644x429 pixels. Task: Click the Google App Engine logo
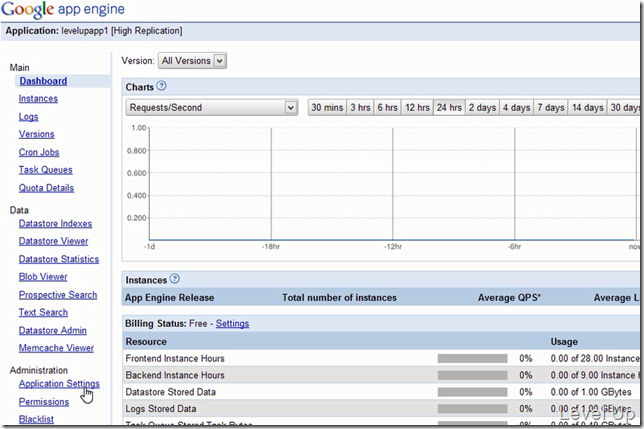[63, 9]
